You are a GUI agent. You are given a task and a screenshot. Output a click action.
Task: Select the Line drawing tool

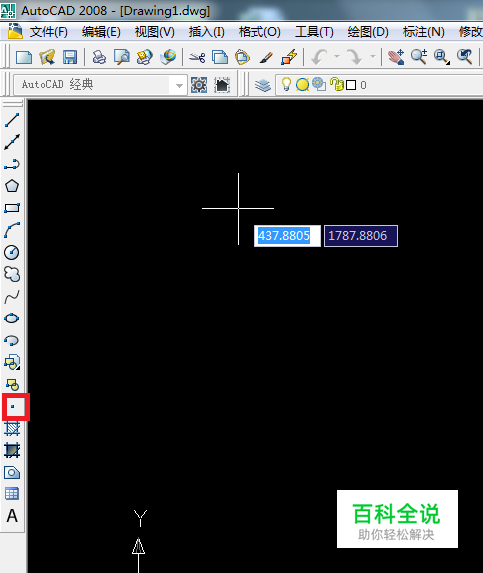point(12,120)
